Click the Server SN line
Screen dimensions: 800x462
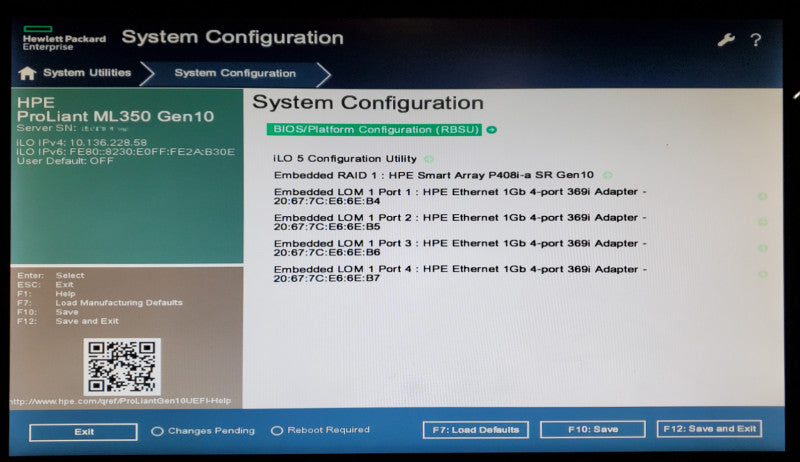coord(72,128)
